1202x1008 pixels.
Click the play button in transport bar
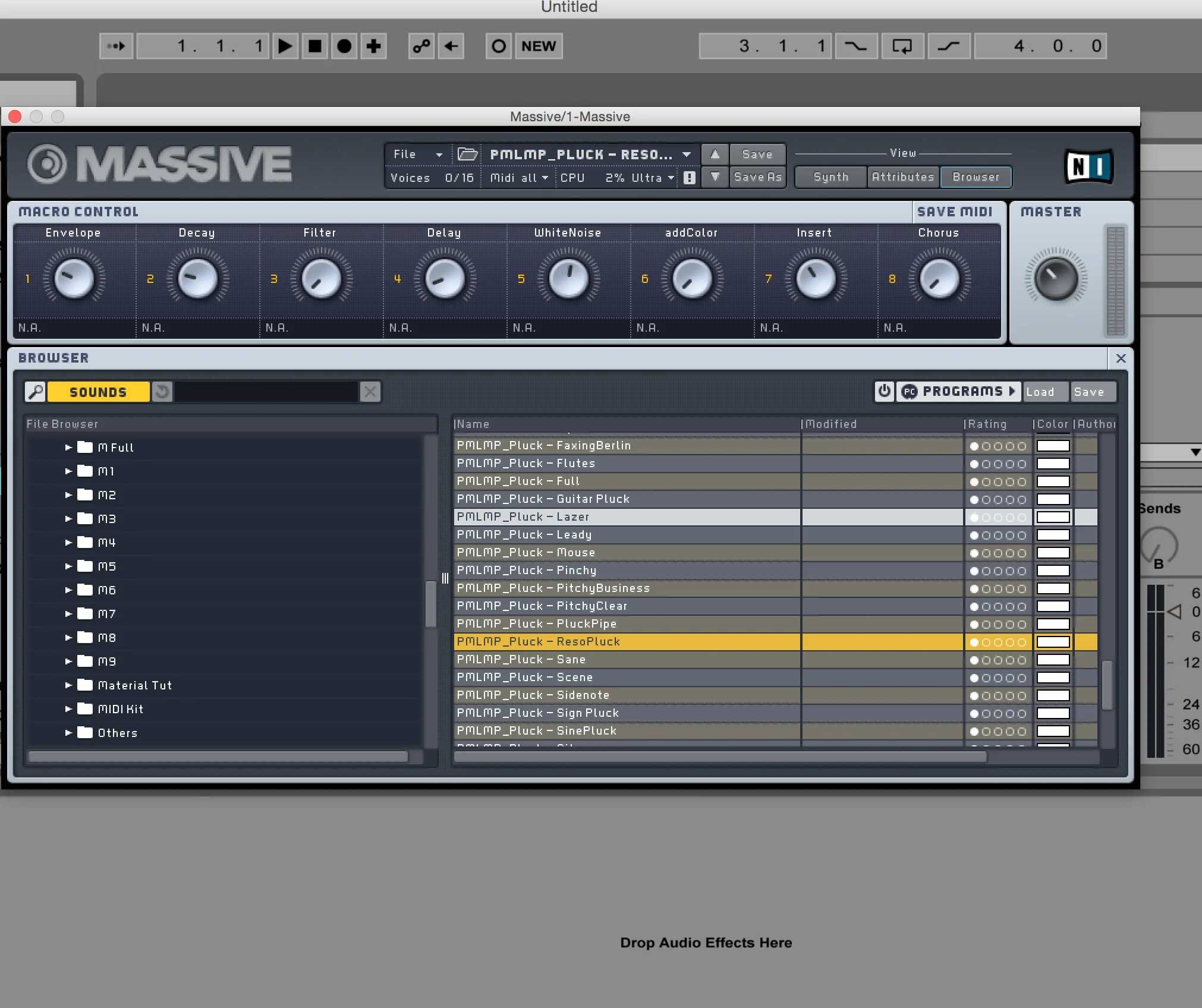285,46
